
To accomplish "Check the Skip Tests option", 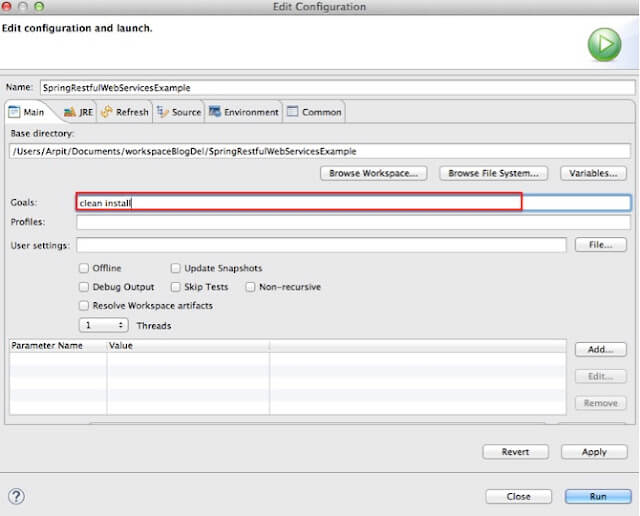I will [176, 287].
